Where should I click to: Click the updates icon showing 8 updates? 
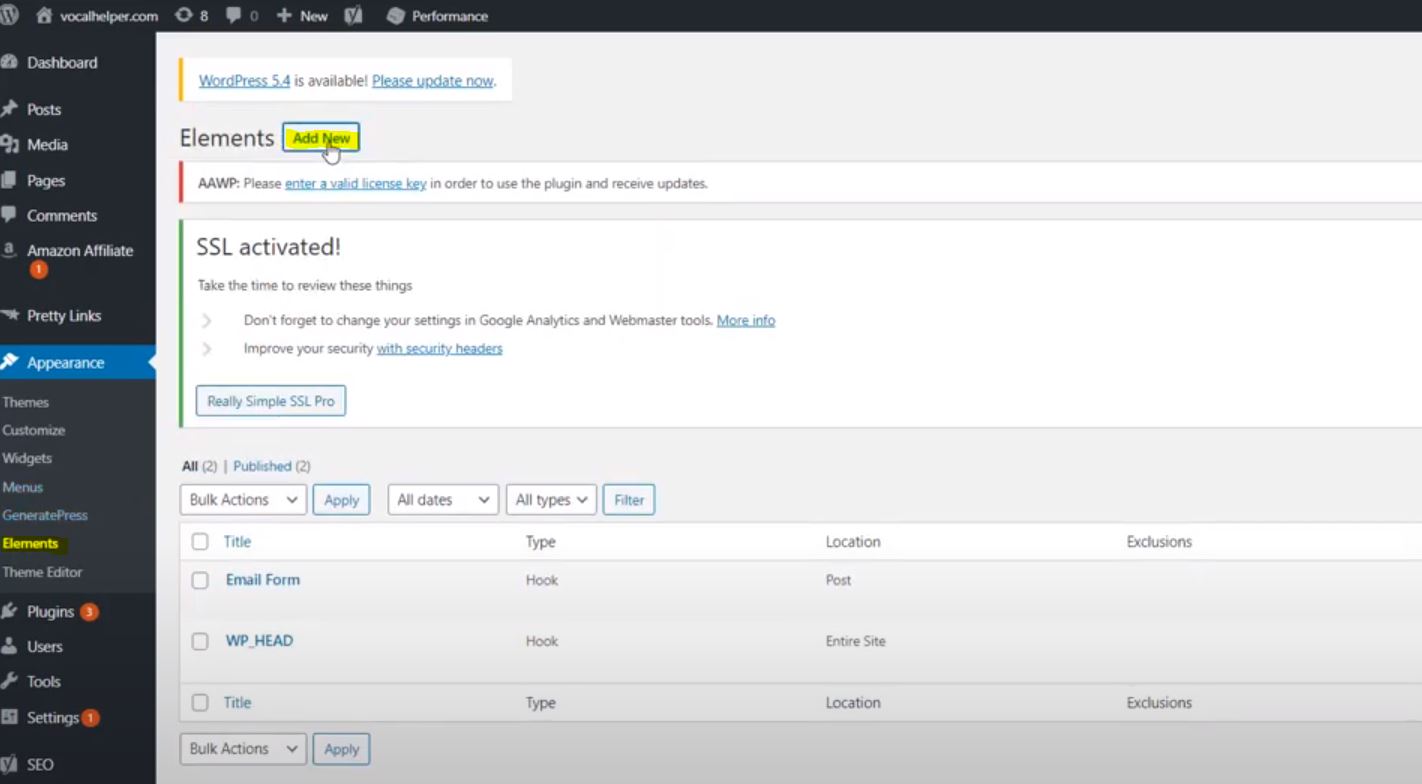coord(182,15)
